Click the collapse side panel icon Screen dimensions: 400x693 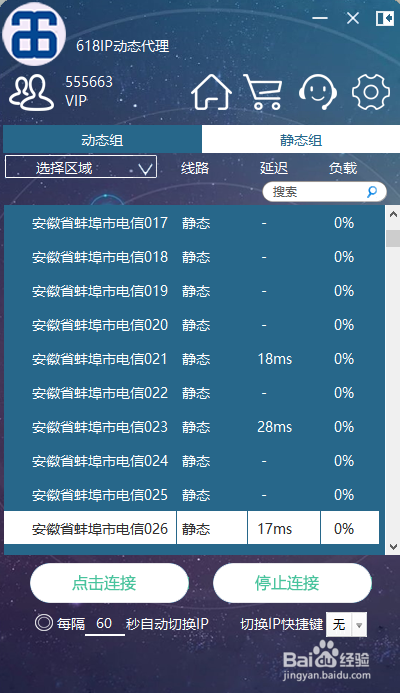pyautogui.click(x=385, y=19)
